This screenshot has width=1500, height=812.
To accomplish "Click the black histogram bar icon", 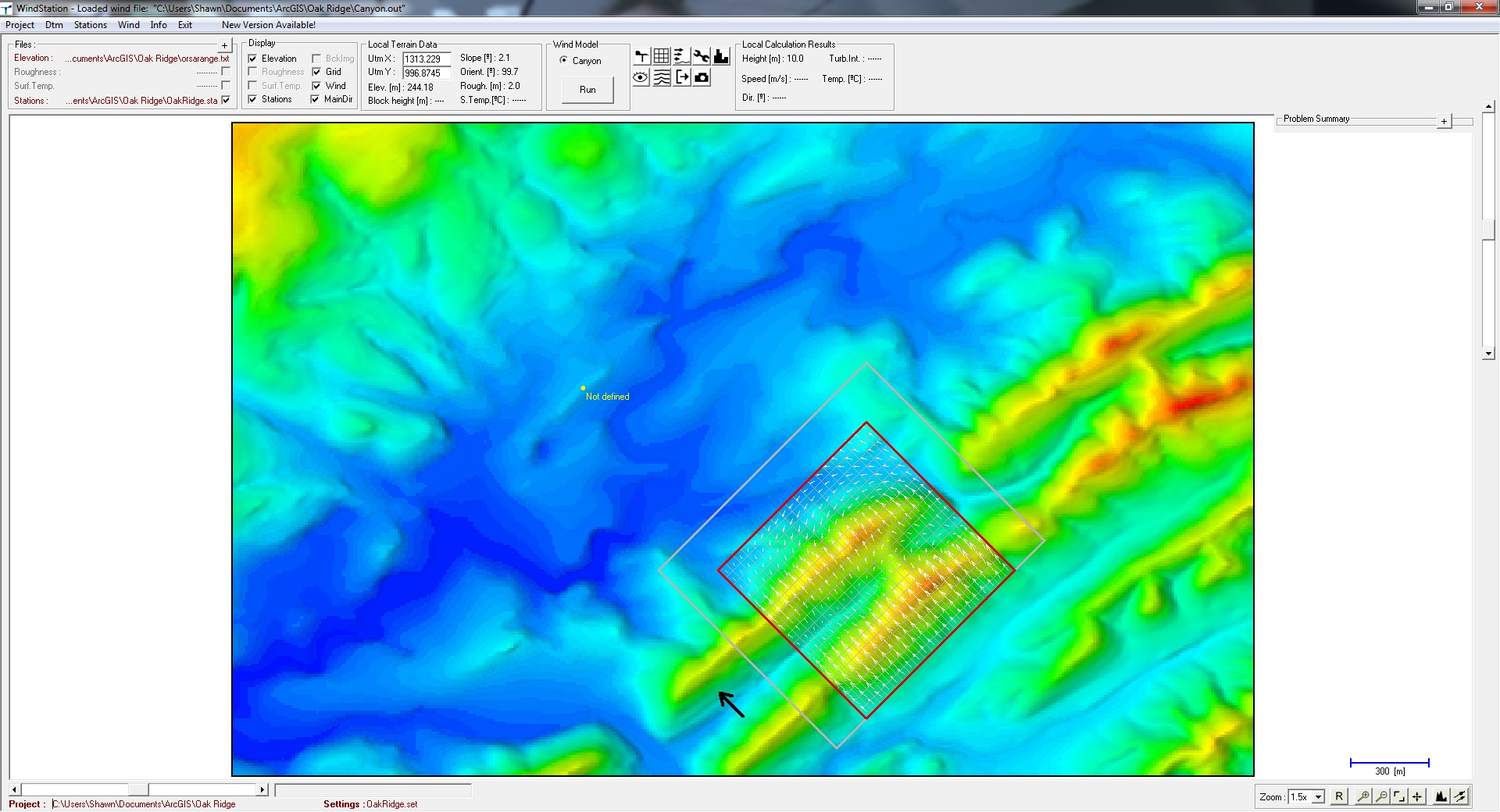I will coord(721,56).
